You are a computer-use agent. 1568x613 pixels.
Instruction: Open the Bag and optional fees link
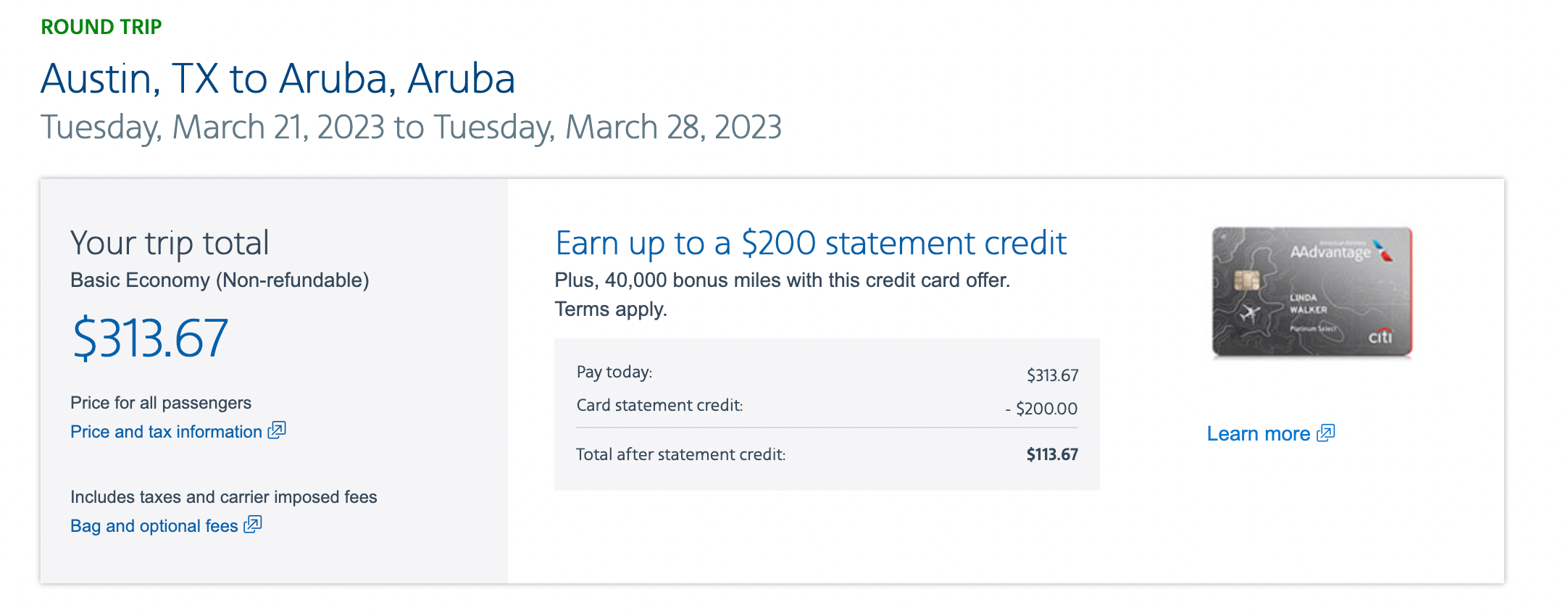click(x=154, y=526)
